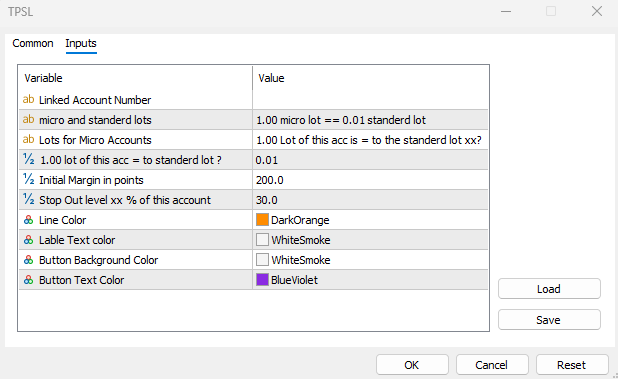This screenshot has height=379, width=618.
Task: Select the 'Stop Out level xx % of this account' label
Action: click(125, 200)
